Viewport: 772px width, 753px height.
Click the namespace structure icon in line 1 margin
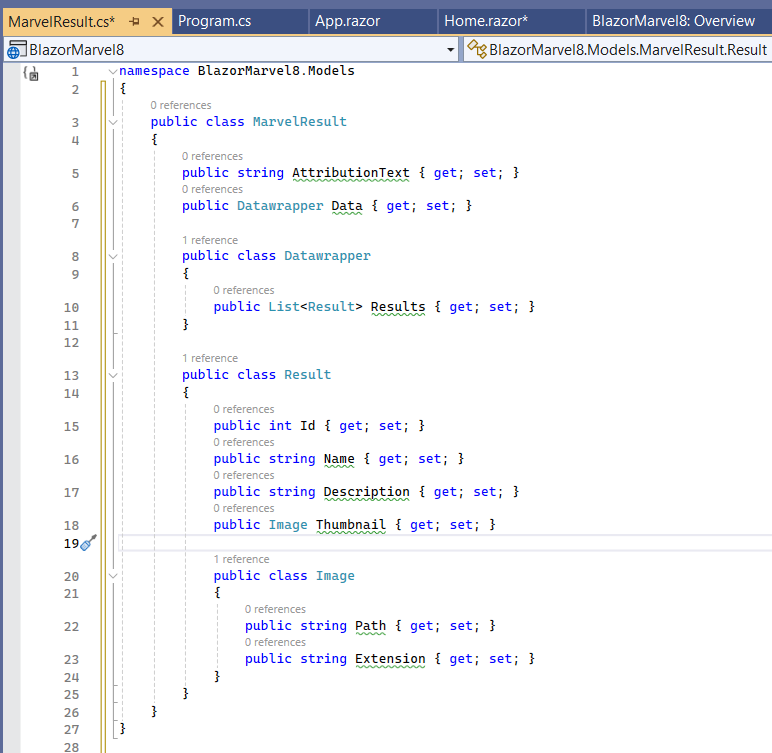[30, 73]
